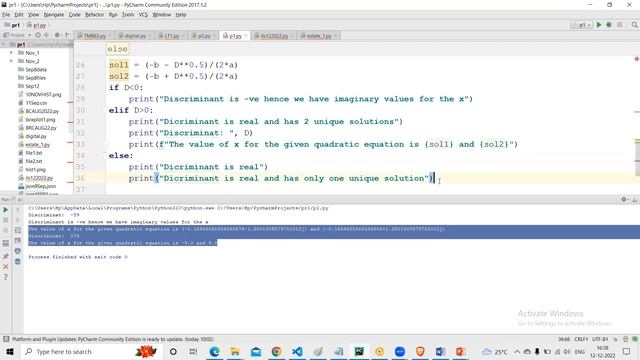Viewport: 640px width, 360px height.
Task: Open the Navigate menu
Action: [x=54, y=15]
